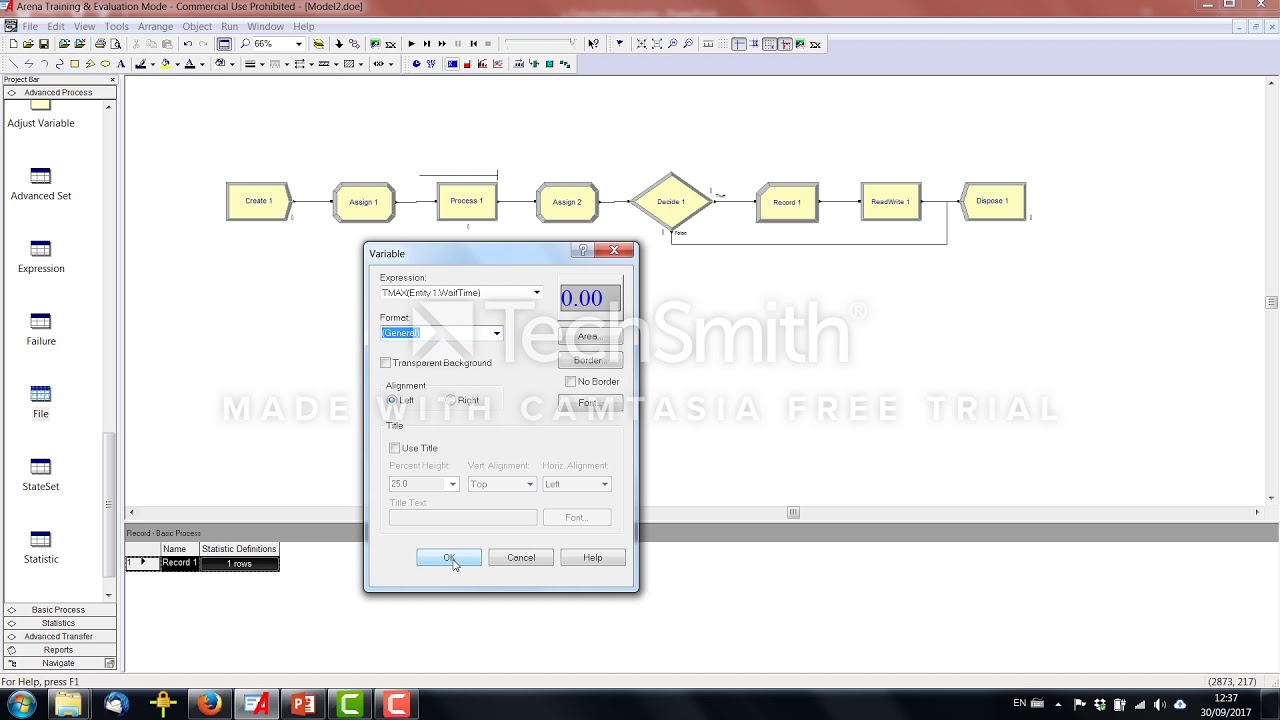The image size is (1280, 720).
Task: Click the Font... button below No Border
Action: coord(590,403)
